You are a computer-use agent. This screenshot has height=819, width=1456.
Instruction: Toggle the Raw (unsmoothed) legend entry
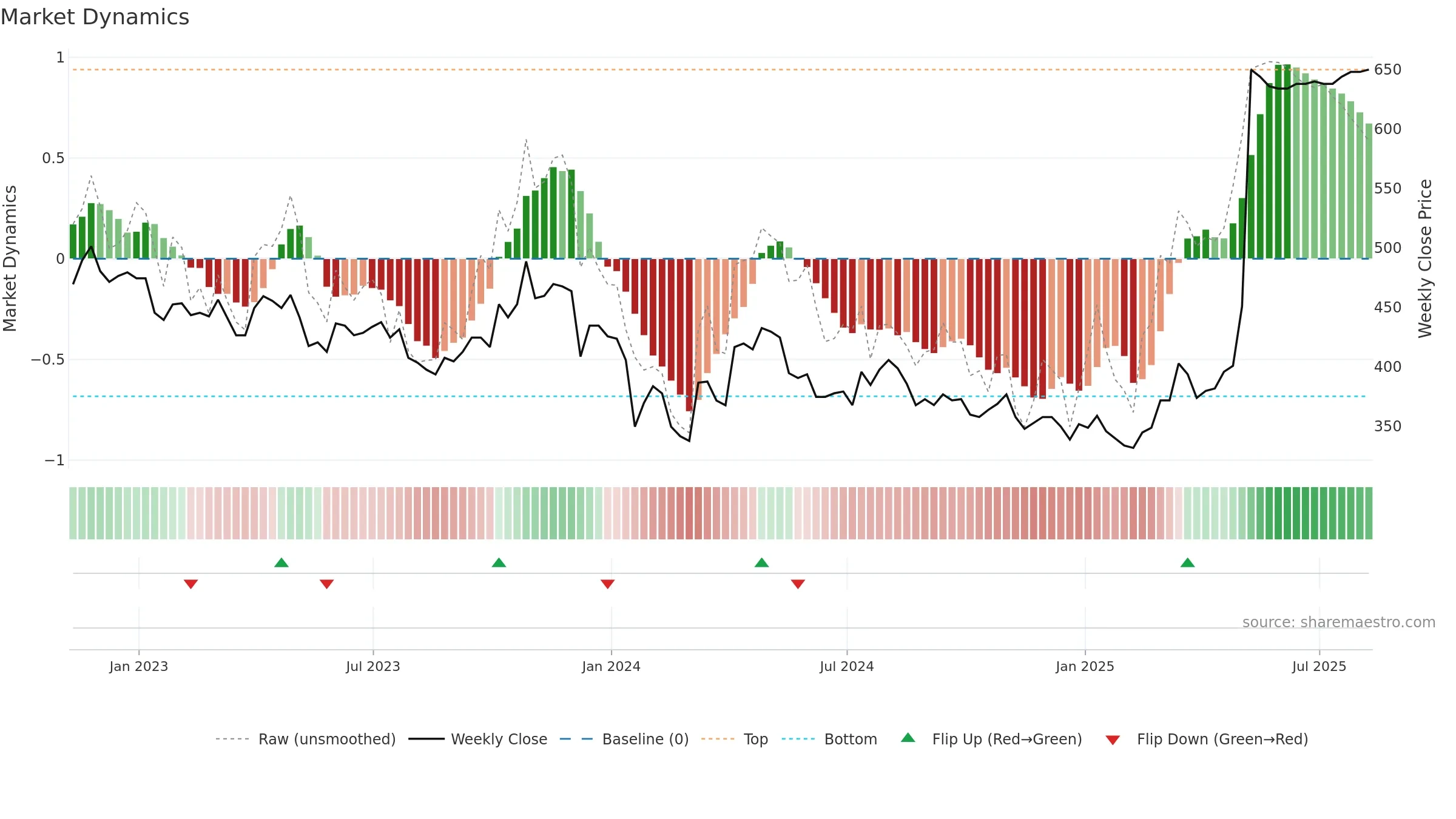(305, 739)
